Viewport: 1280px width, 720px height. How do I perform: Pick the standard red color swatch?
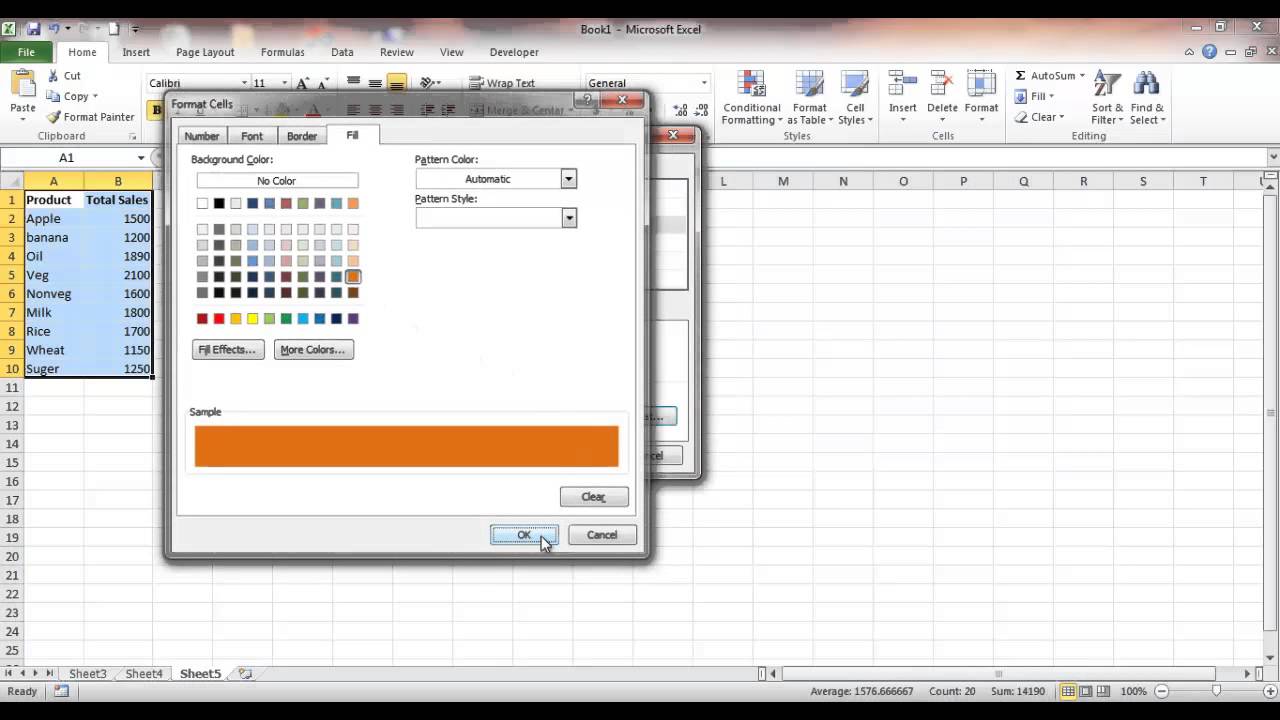tap(219, 319)
